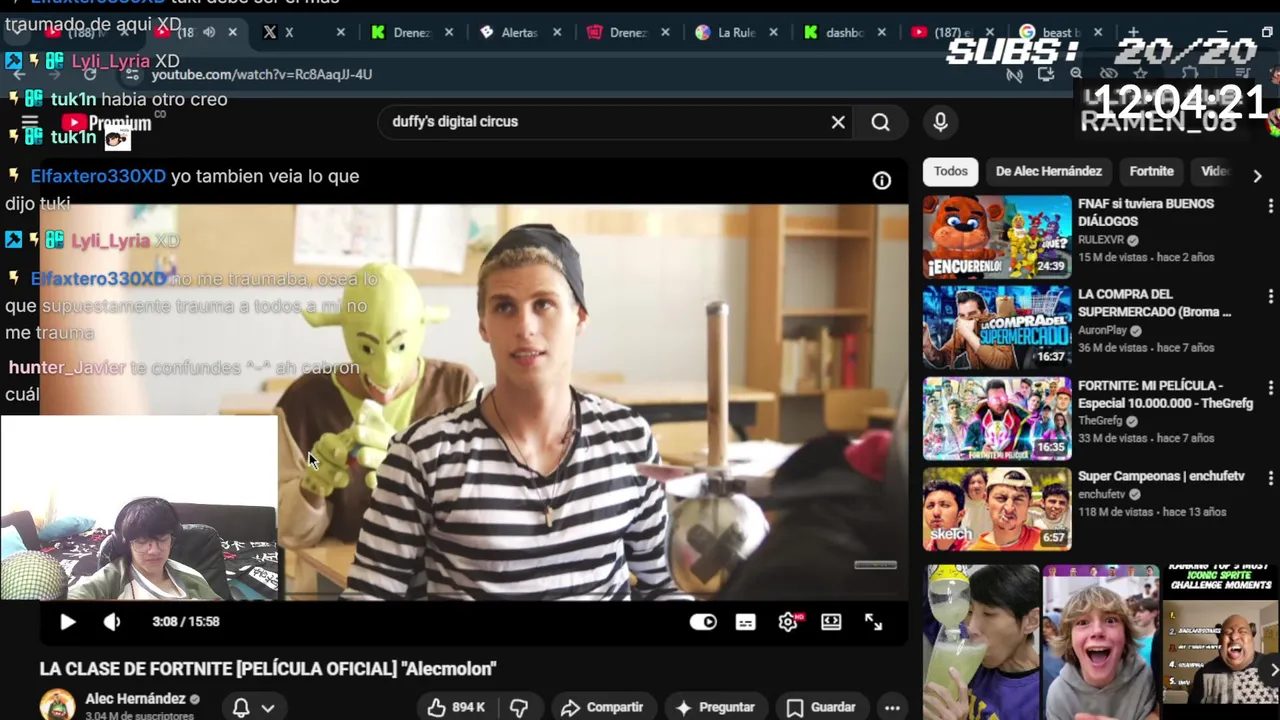1280x720 pixels.
Task: Open more options for Super Campeonas
Action: coord(1271,479)
